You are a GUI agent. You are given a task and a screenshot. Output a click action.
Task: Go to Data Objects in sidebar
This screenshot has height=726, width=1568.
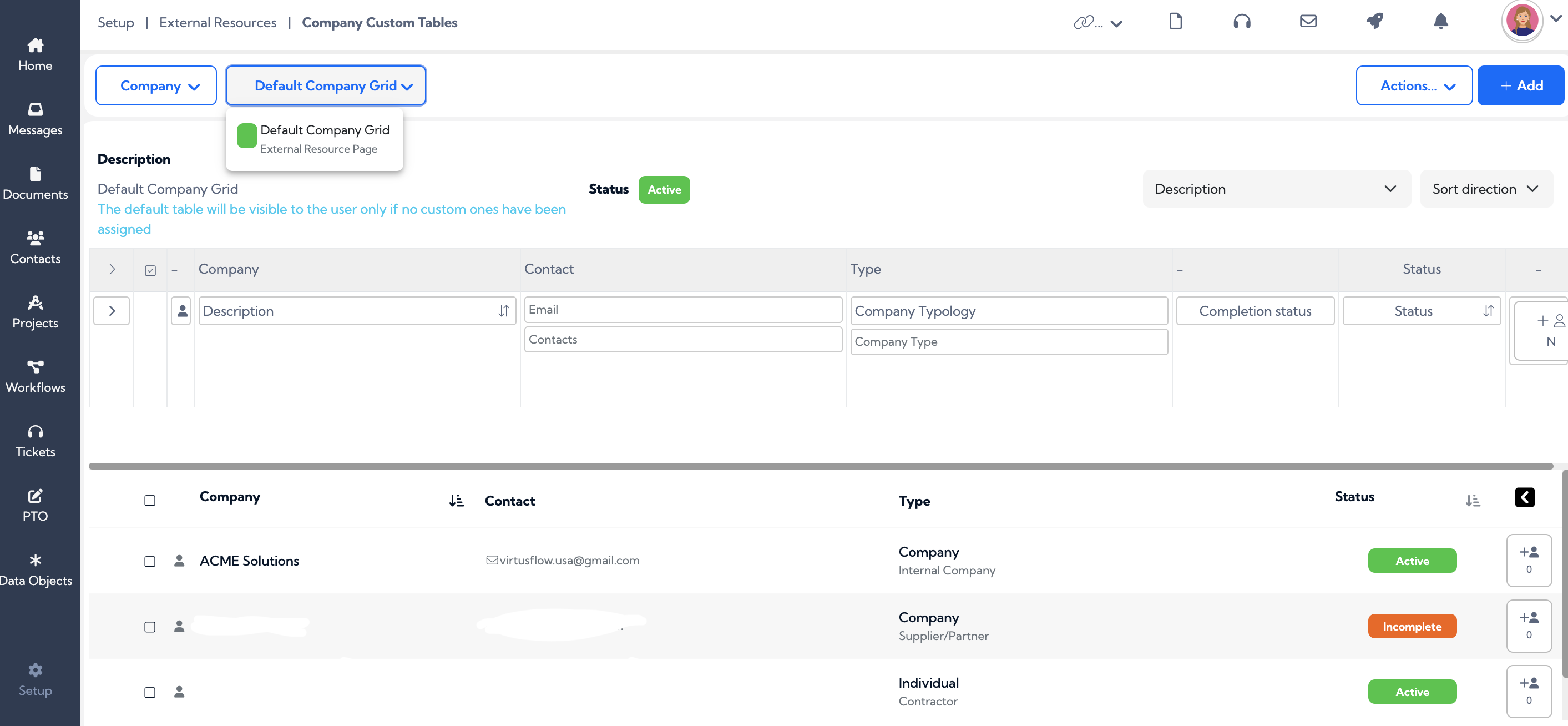click(x=36, y=569)
